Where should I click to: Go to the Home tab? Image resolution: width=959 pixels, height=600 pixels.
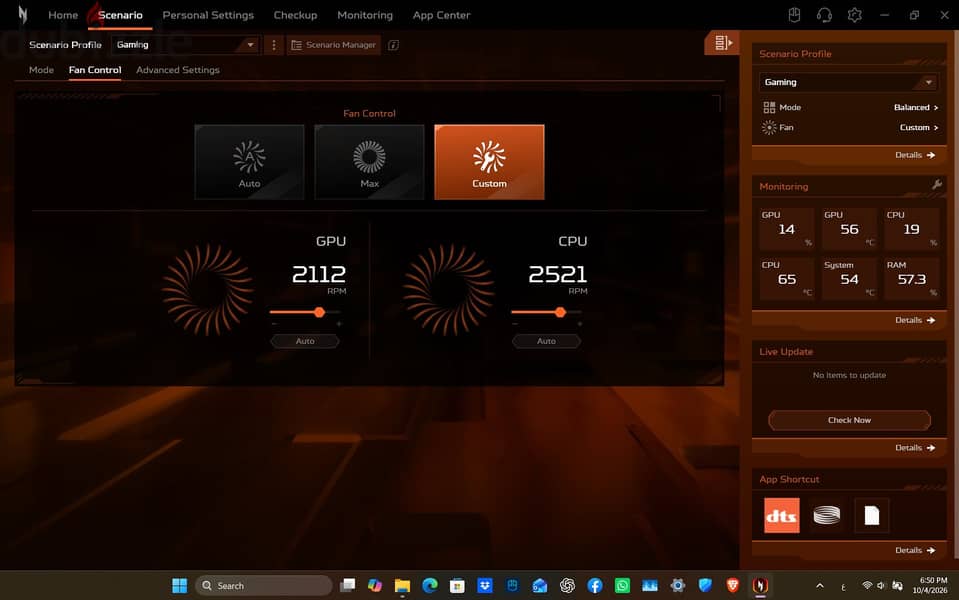coord(63,15)
